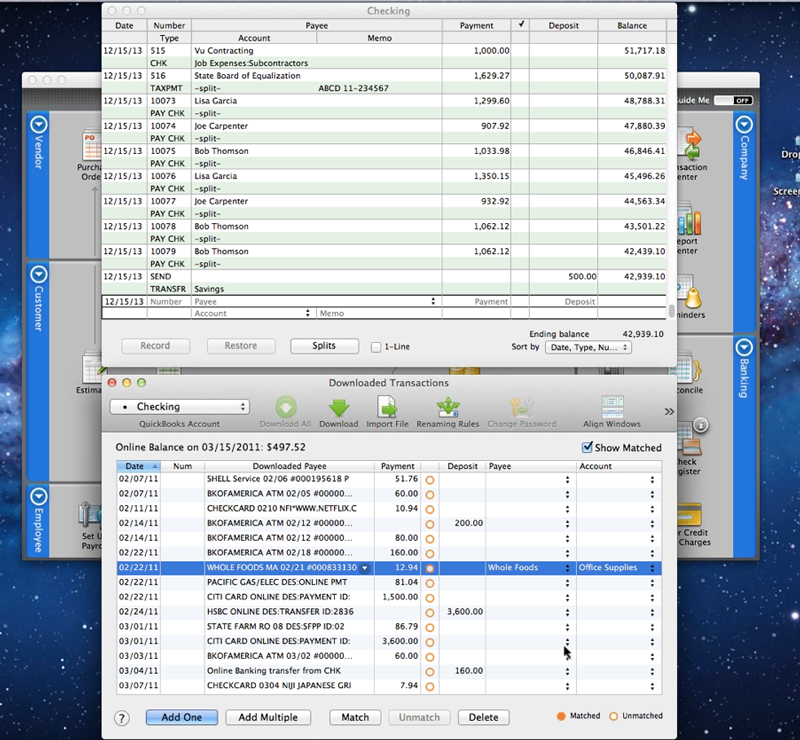Click the green Download arrow icon

point(339,408)
